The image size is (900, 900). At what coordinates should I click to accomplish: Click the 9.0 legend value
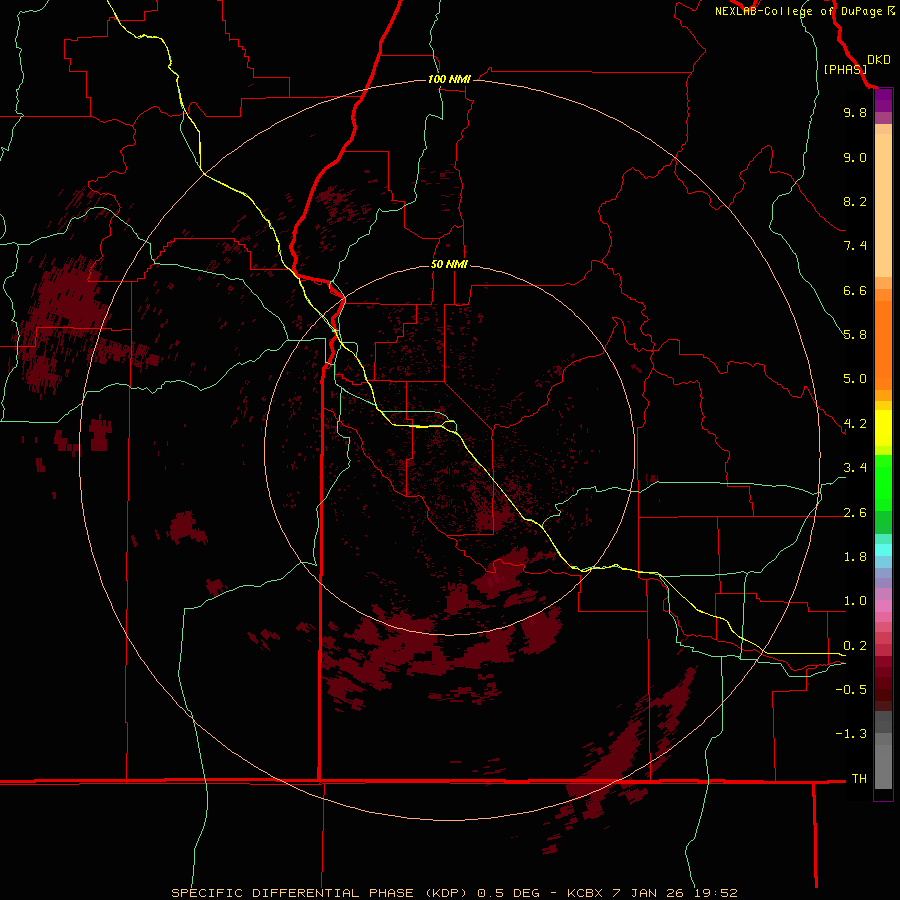855,157
